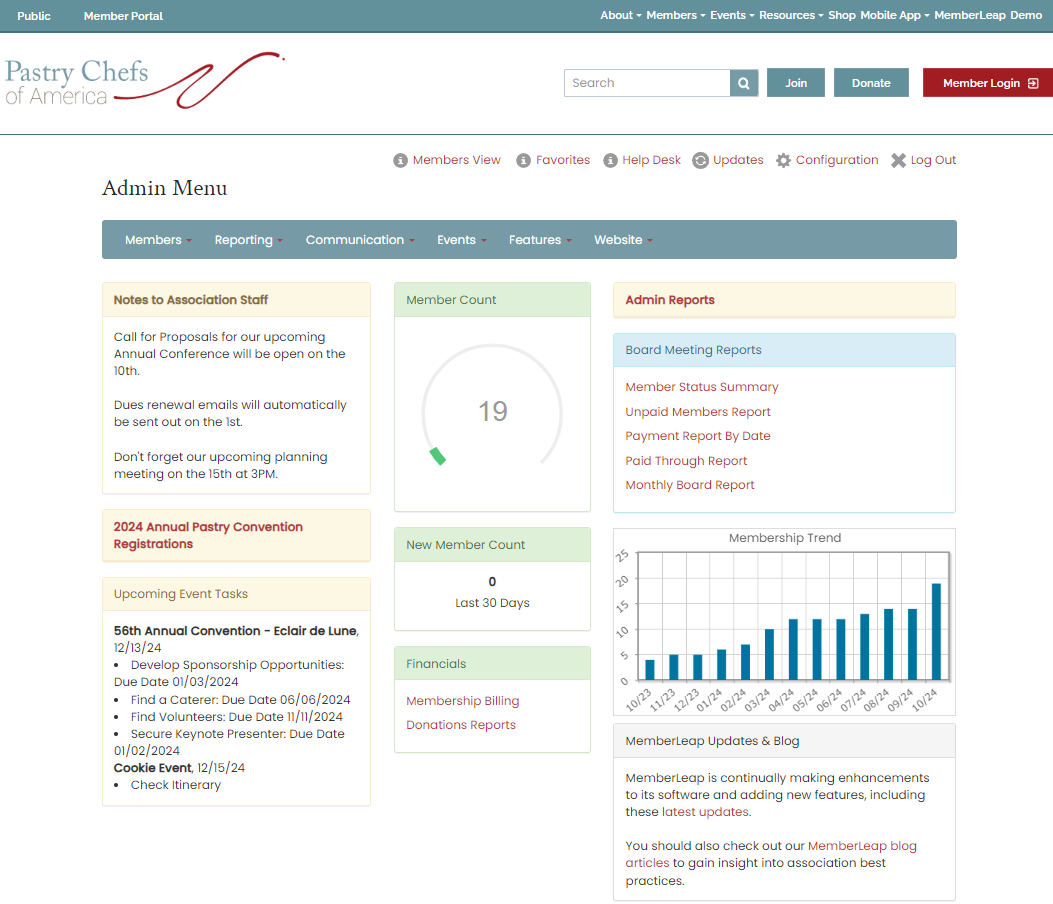
Task: Click the Members View info icon
Action: tap(400, 161)
